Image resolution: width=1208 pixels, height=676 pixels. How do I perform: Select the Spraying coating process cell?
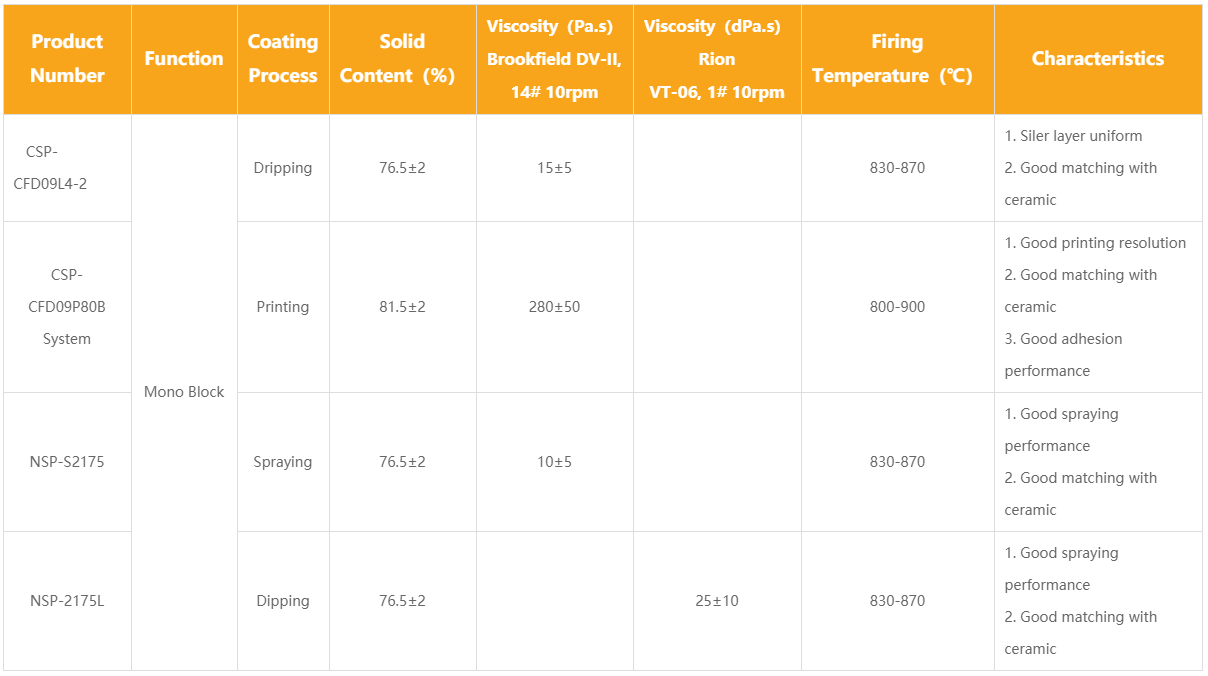pyautogui.click(x=283, y=462)
